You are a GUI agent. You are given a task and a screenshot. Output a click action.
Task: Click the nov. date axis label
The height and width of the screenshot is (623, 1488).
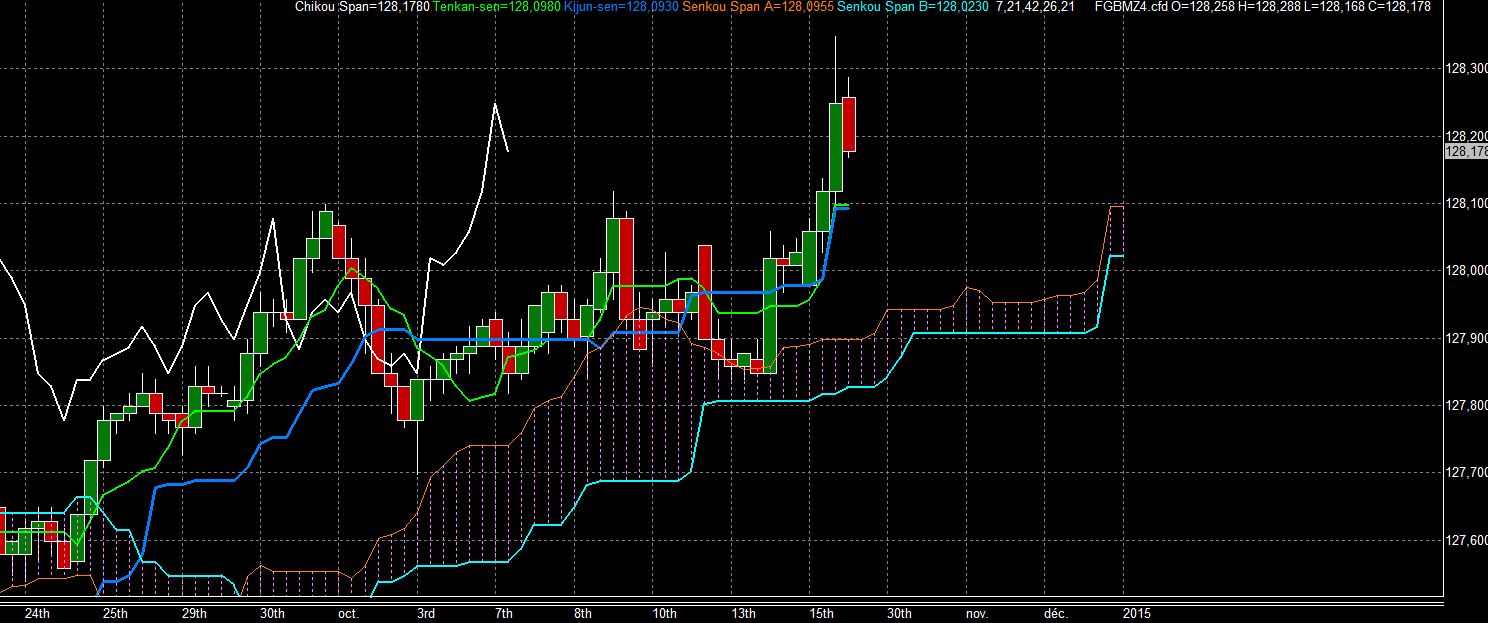point(975,613)
